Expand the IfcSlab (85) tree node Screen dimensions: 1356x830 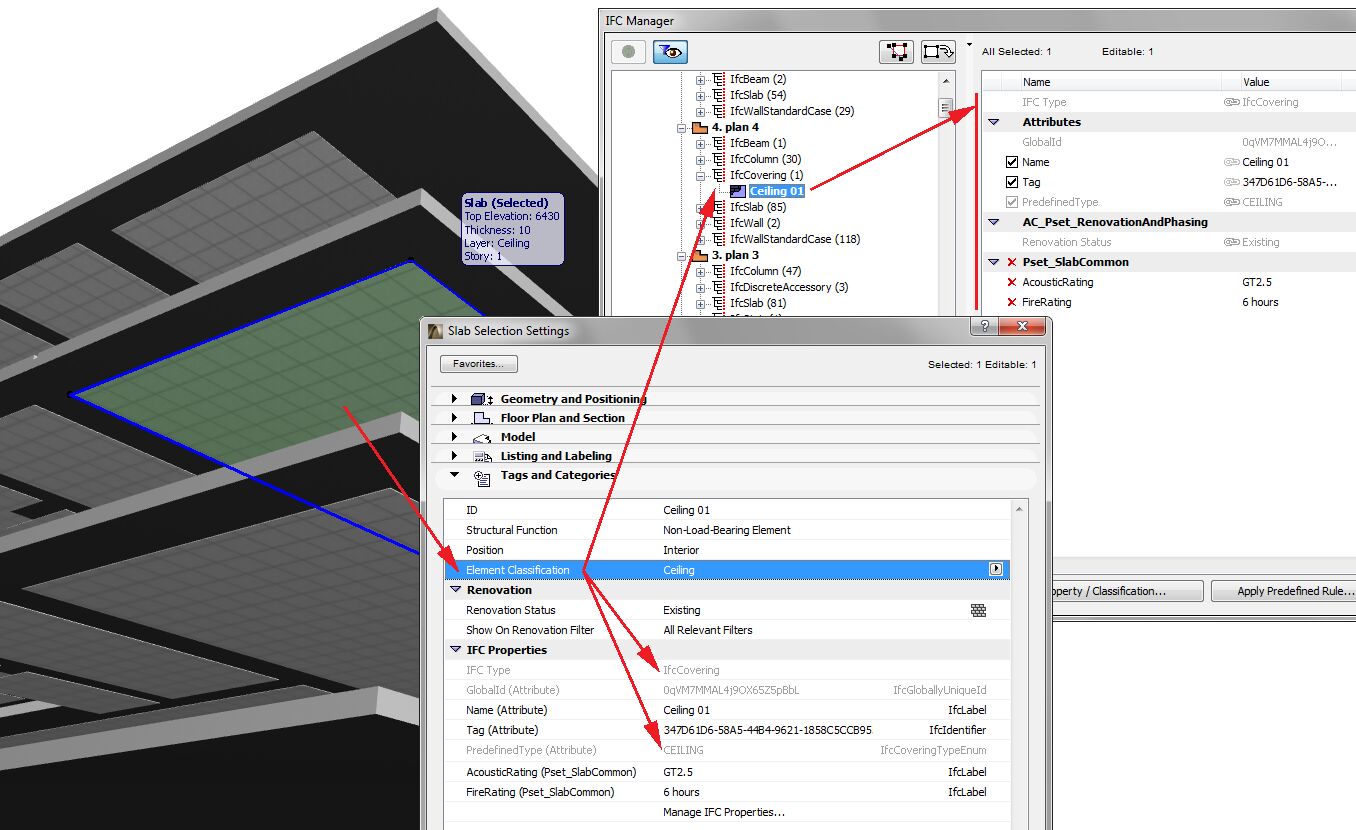point(700,207)
